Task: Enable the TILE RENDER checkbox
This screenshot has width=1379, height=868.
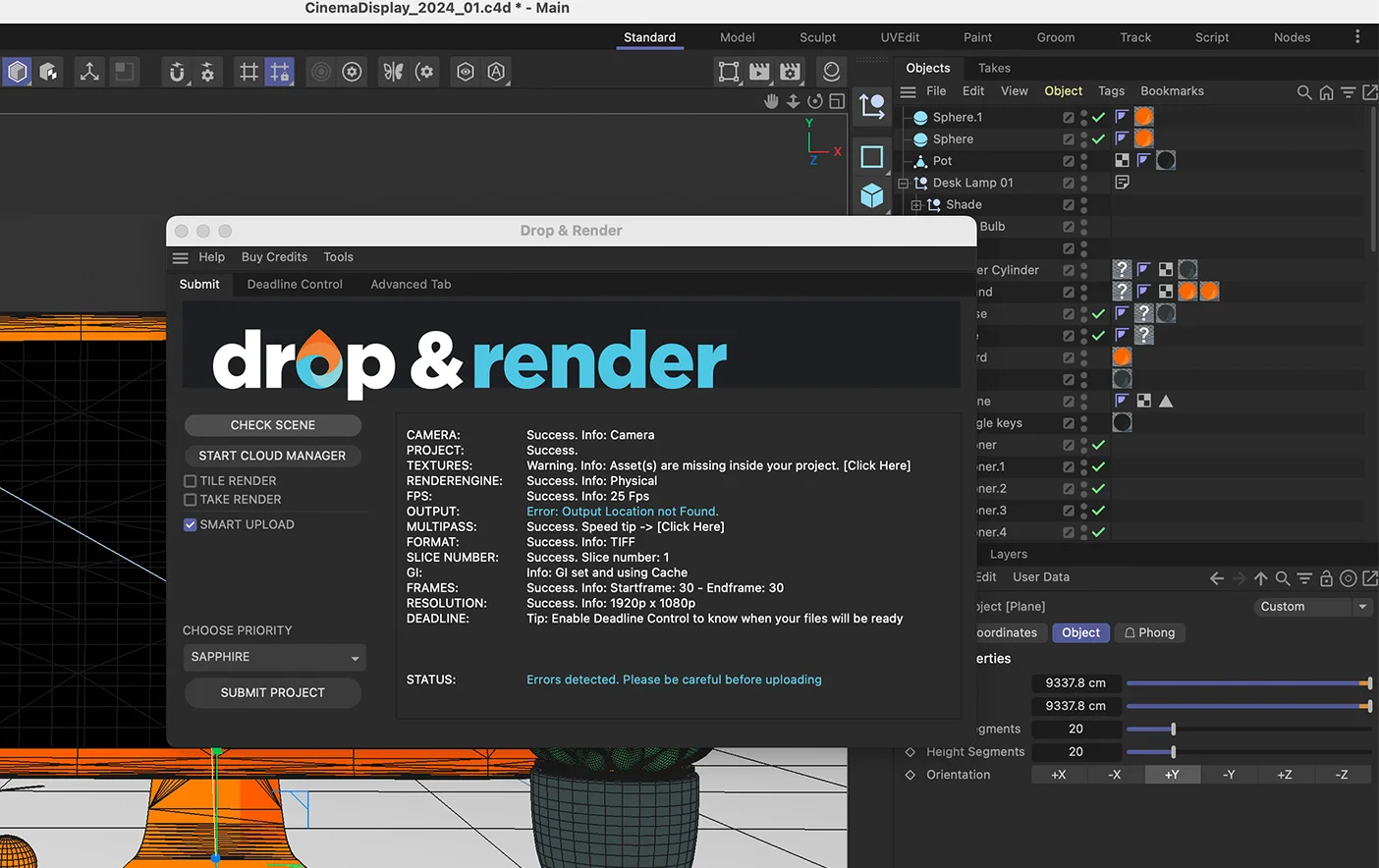Action: [x=191, y=481]
